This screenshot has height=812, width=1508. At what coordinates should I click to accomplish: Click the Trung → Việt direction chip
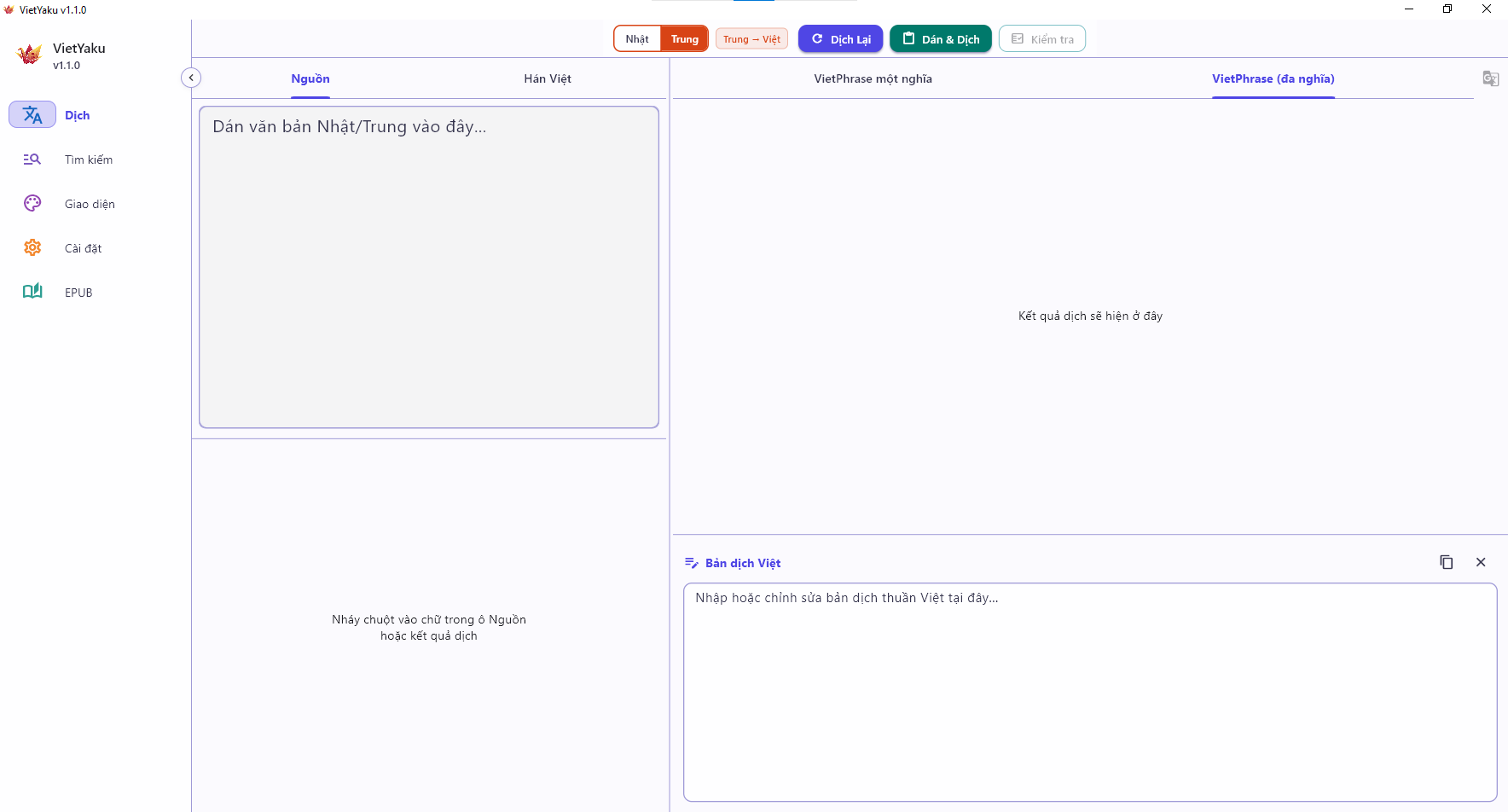[x=751, y=39]
